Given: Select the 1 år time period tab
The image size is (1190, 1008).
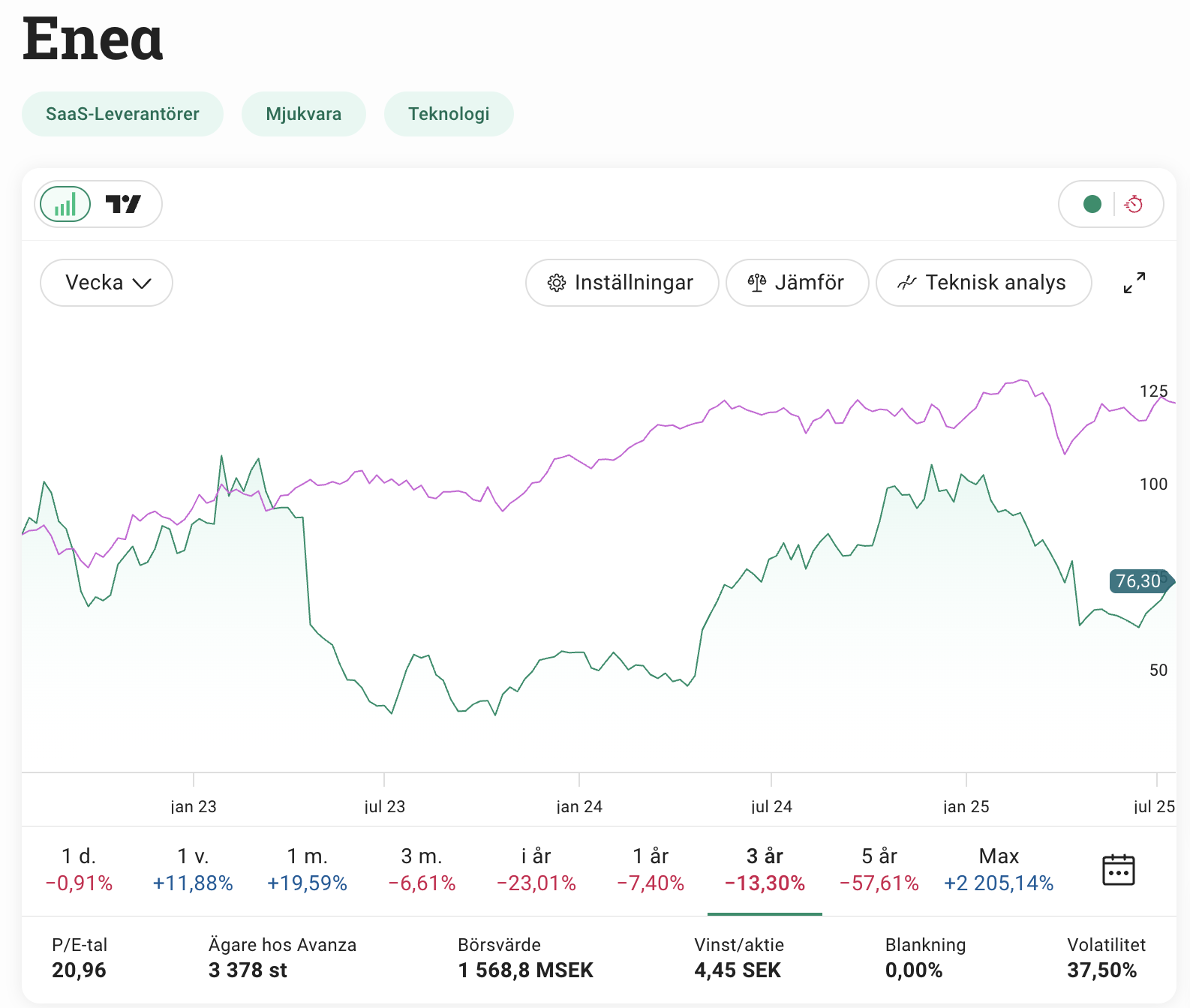Looking at the screenshot, I should pos(650,870).
